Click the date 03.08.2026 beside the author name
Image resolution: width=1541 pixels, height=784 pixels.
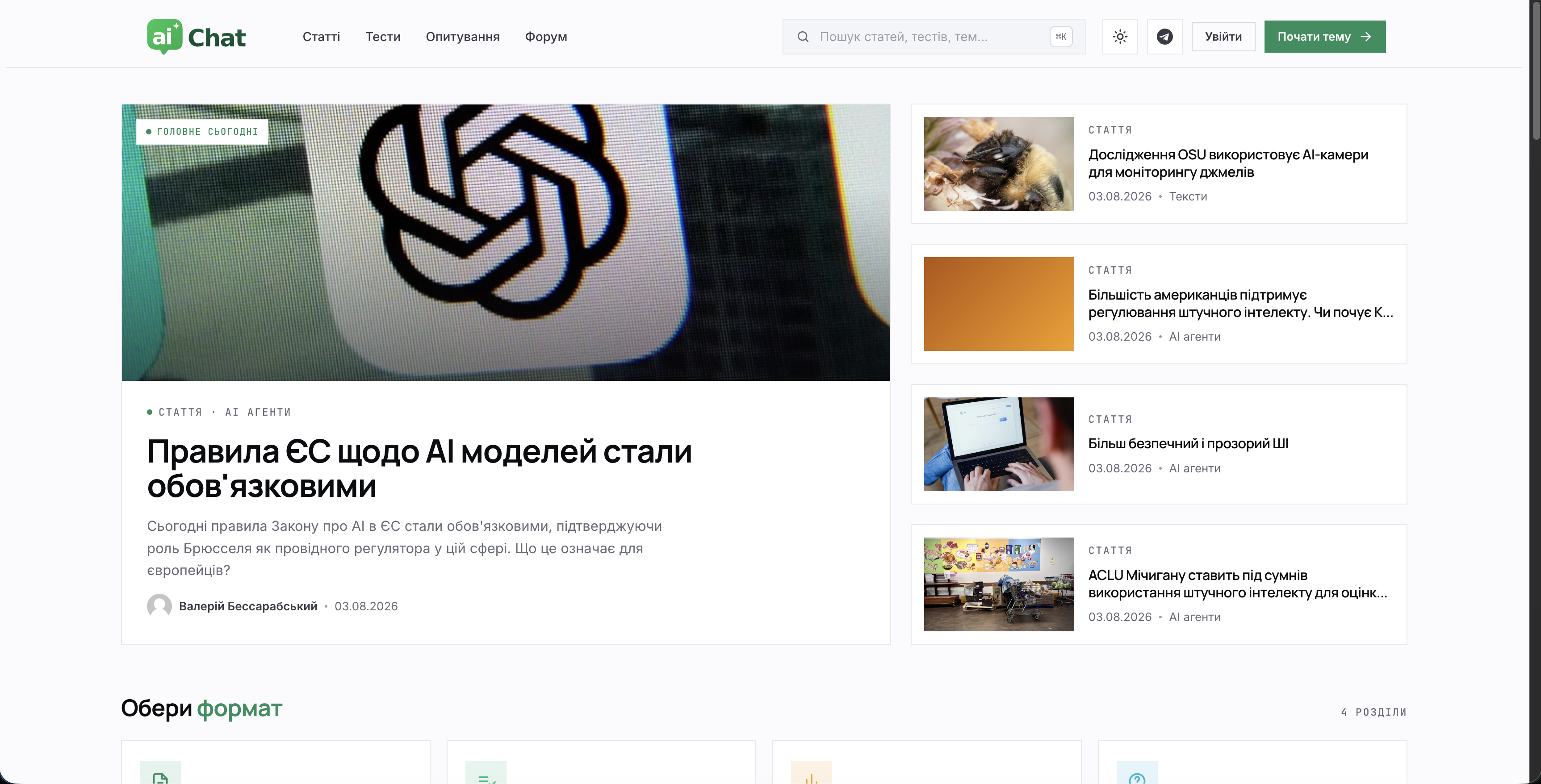(366, 606)
